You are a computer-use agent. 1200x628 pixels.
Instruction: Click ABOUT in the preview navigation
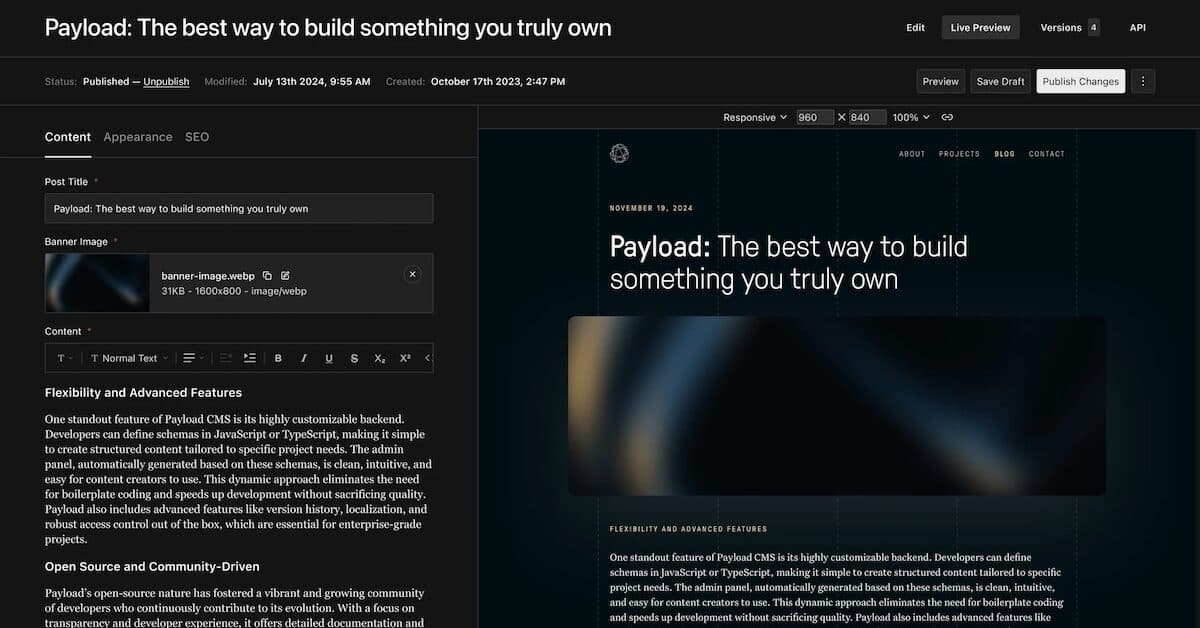point(912,154)
